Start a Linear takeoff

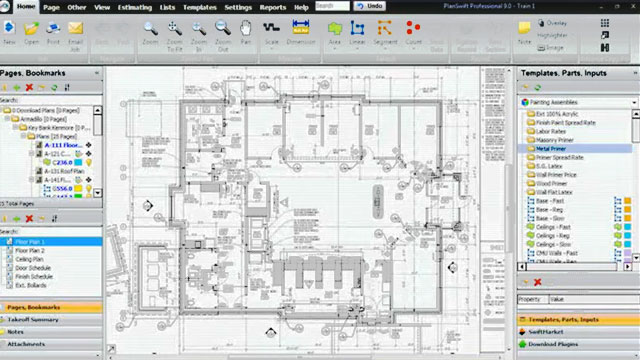pos(357,32)
